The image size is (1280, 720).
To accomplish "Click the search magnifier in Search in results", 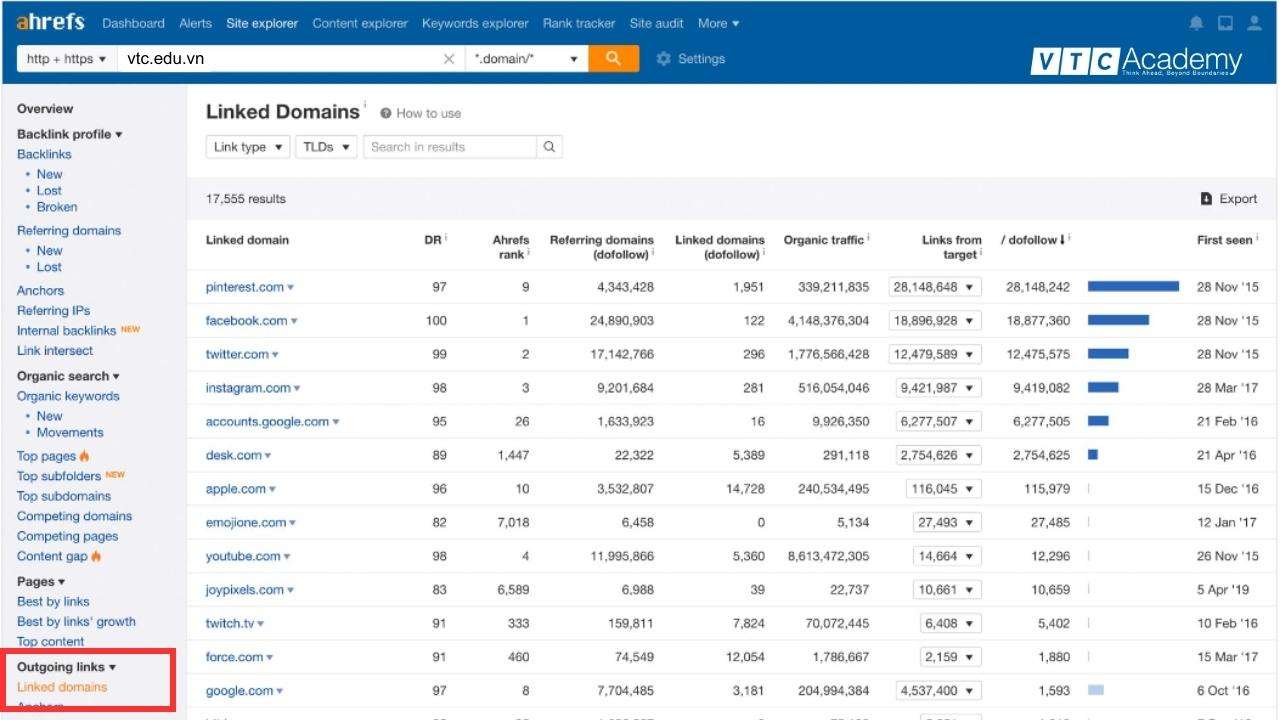I will pos(549,146).
